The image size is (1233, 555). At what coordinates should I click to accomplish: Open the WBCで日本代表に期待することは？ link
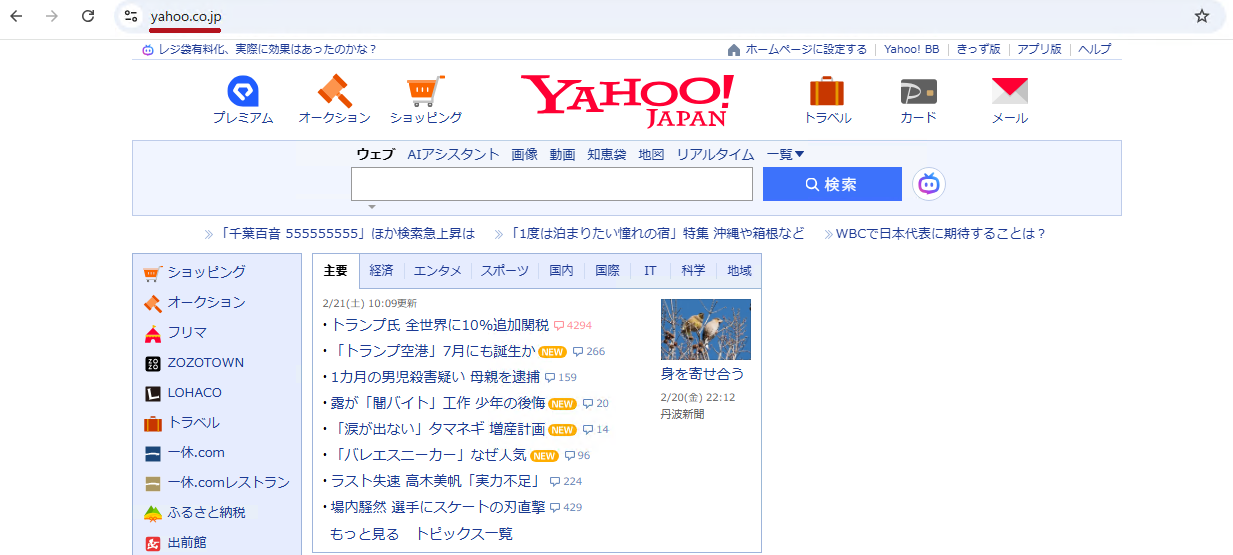pos(941,234)
